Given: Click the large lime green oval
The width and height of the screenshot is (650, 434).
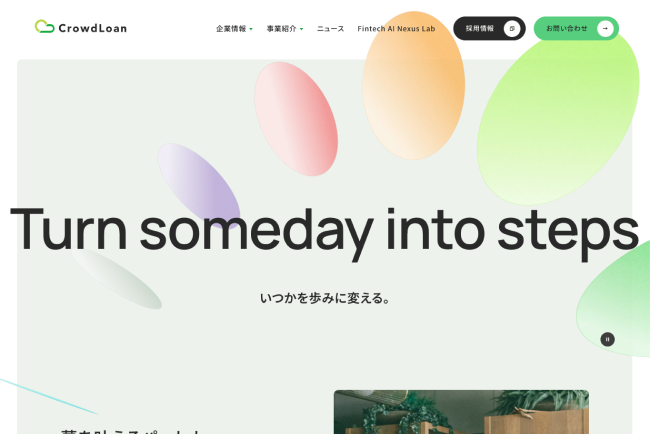Looking at the screenshot, I should point(558,119).
